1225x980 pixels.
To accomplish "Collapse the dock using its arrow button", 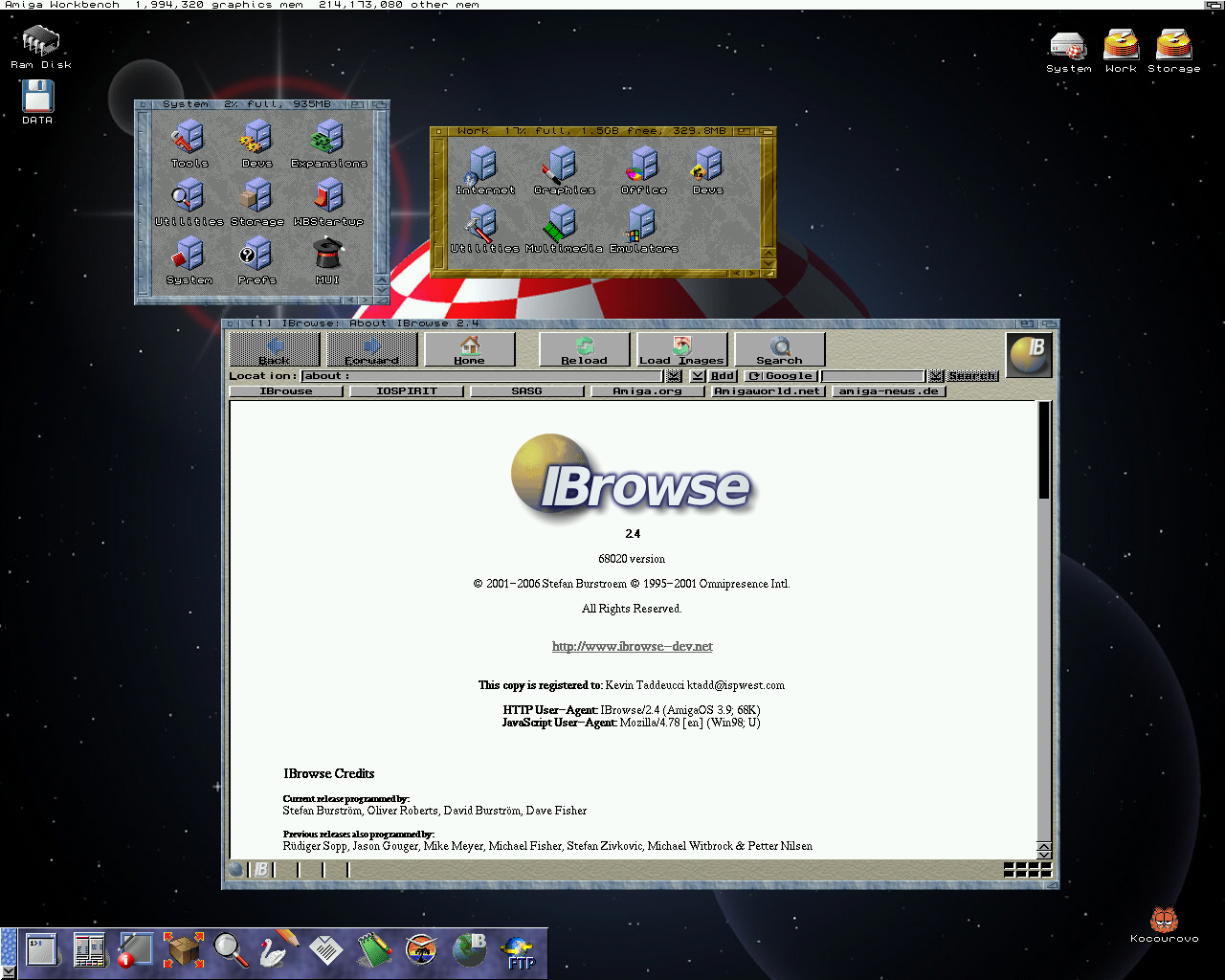I will pyautogui.click(x=9, y=972).
